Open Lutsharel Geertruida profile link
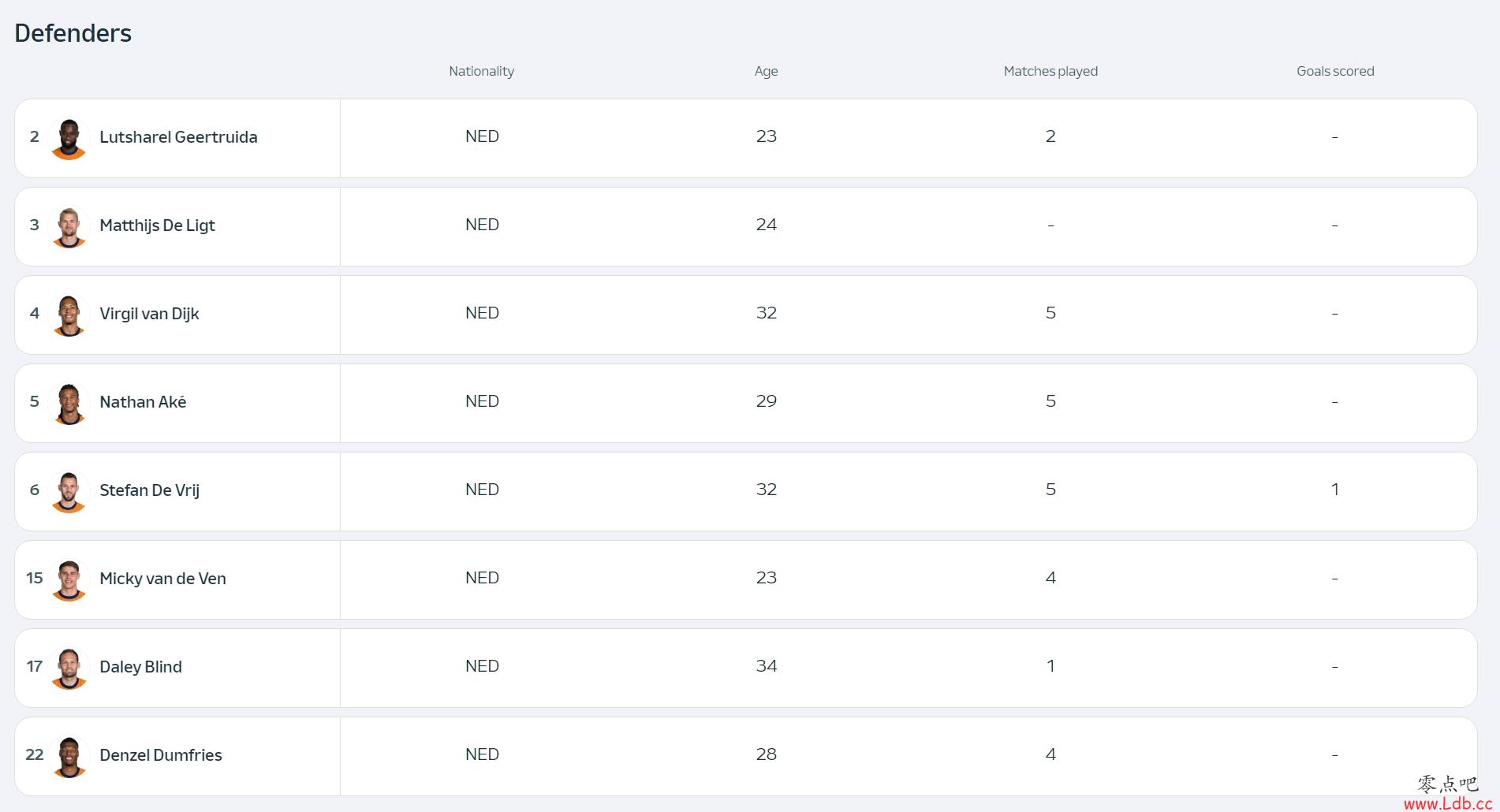The height and width of the screenshot is (812, 1500). [x=178, y=137]
